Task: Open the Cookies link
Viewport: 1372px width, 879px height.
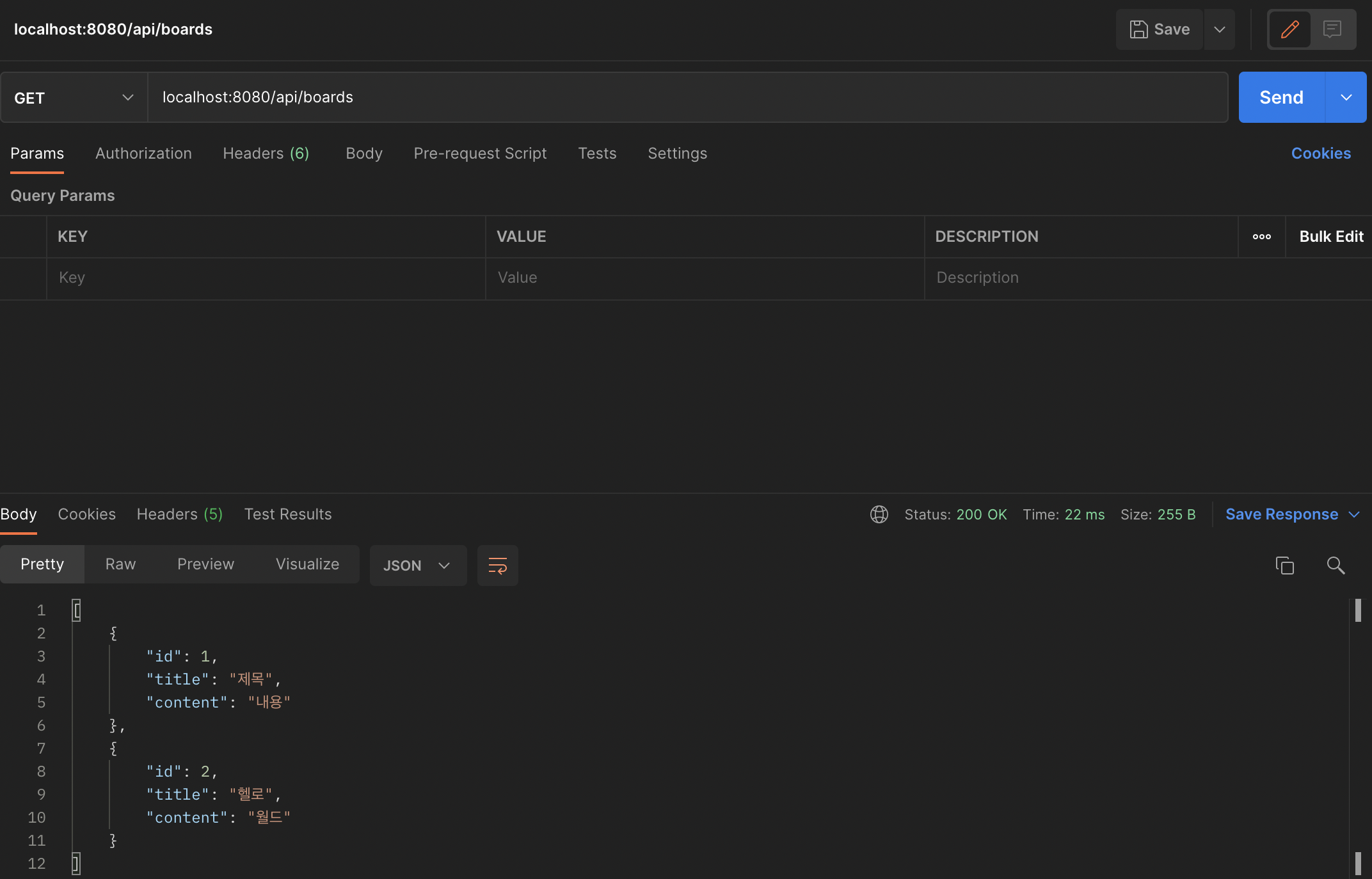Action: [1320, 154]
